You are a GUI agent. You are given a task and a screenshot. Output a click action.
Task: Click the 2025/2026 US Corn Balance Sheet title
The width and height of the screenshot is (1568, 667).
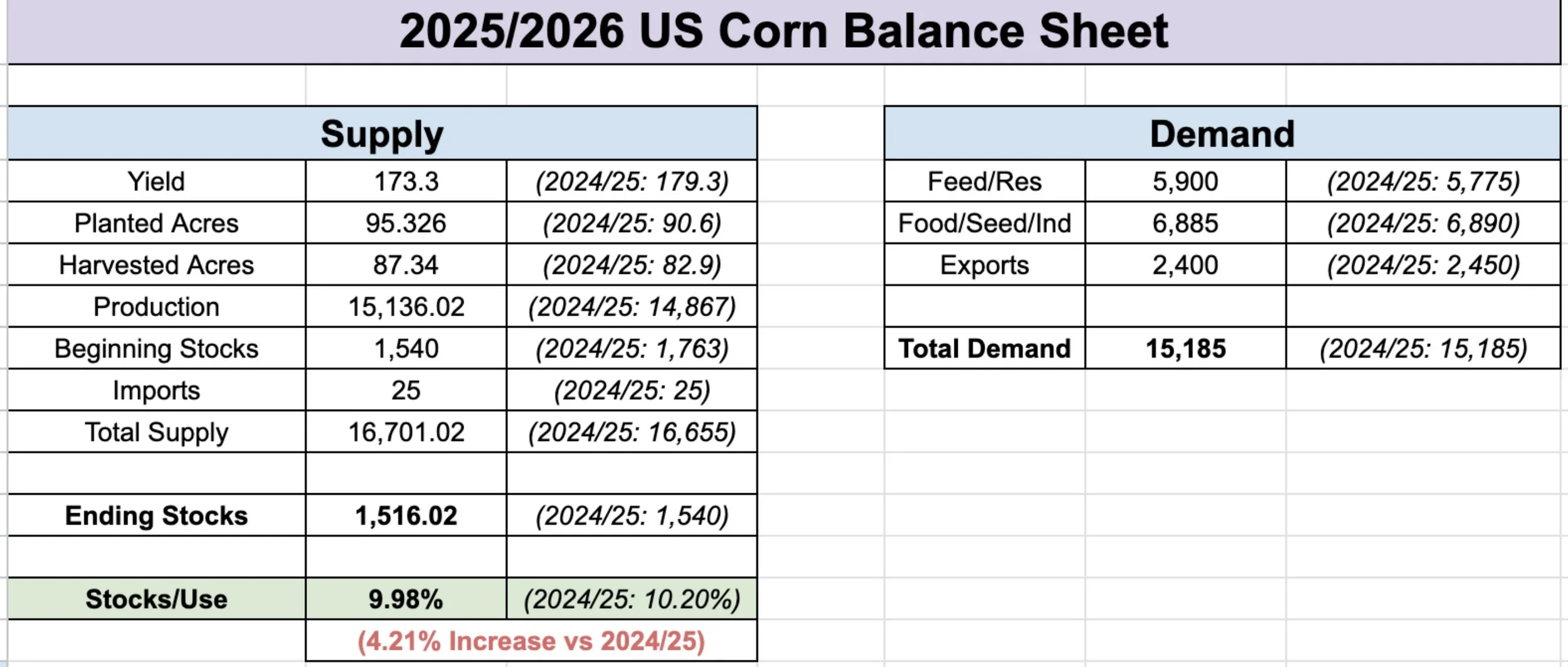[x=783, y=31]
